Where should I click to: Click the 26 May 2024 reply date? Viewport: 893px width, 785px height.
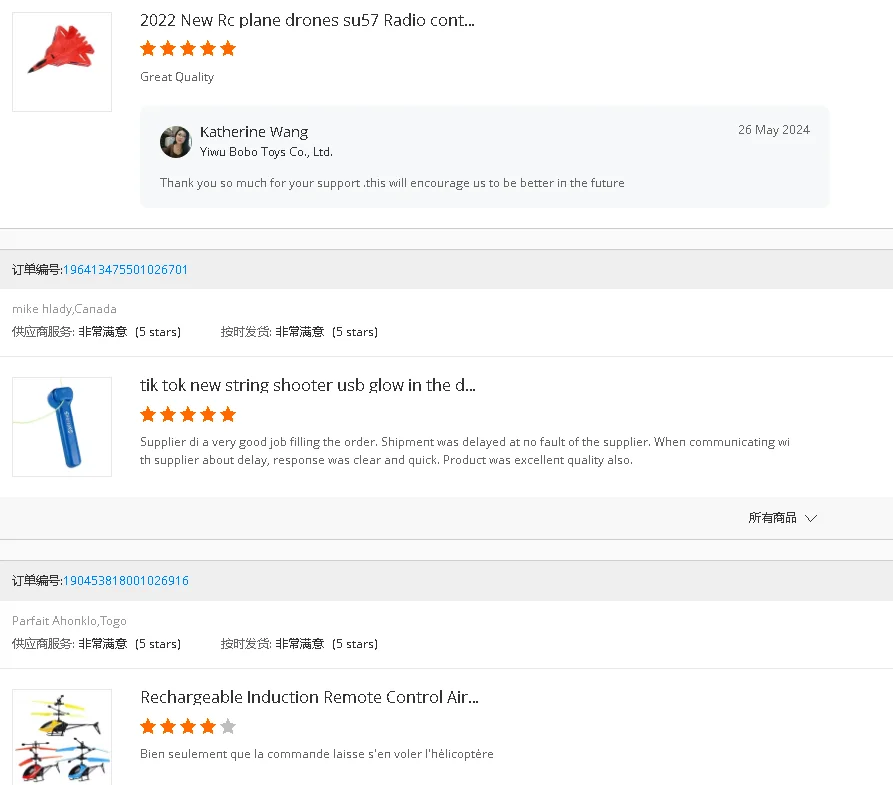click(x=774, y=130)
